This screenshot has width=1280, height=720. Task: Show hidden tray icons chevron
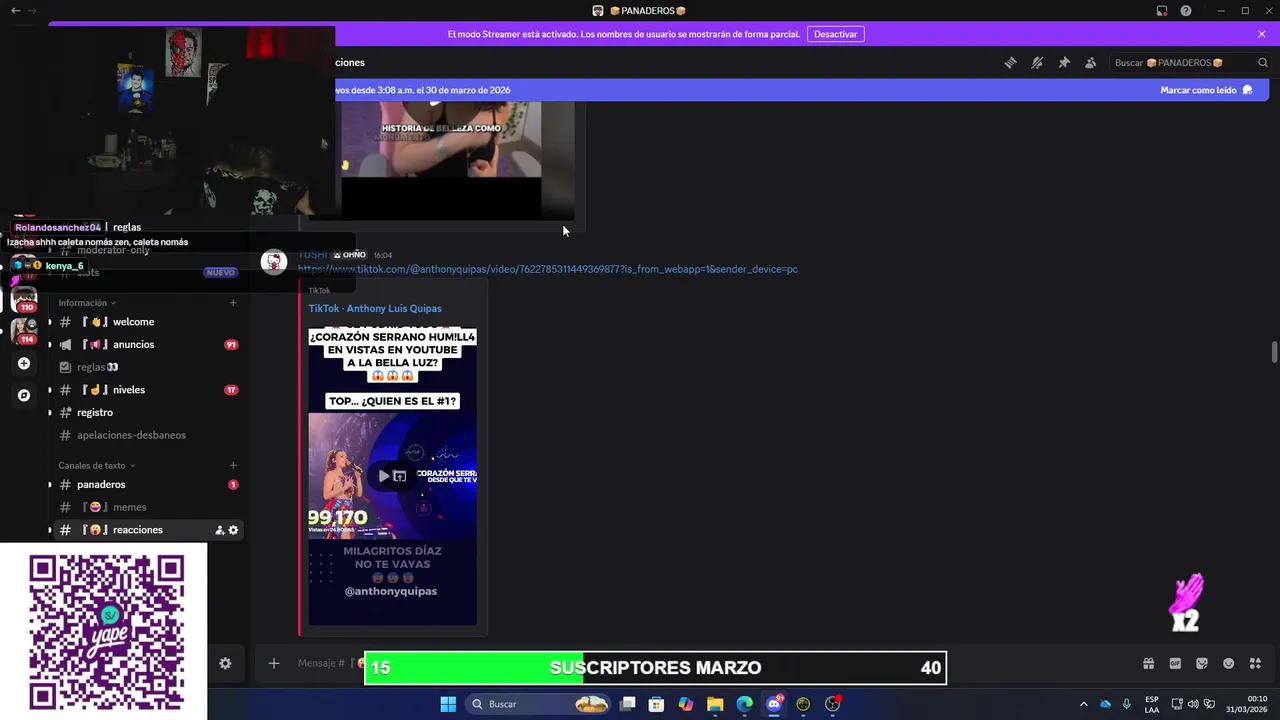point(1083,704)
